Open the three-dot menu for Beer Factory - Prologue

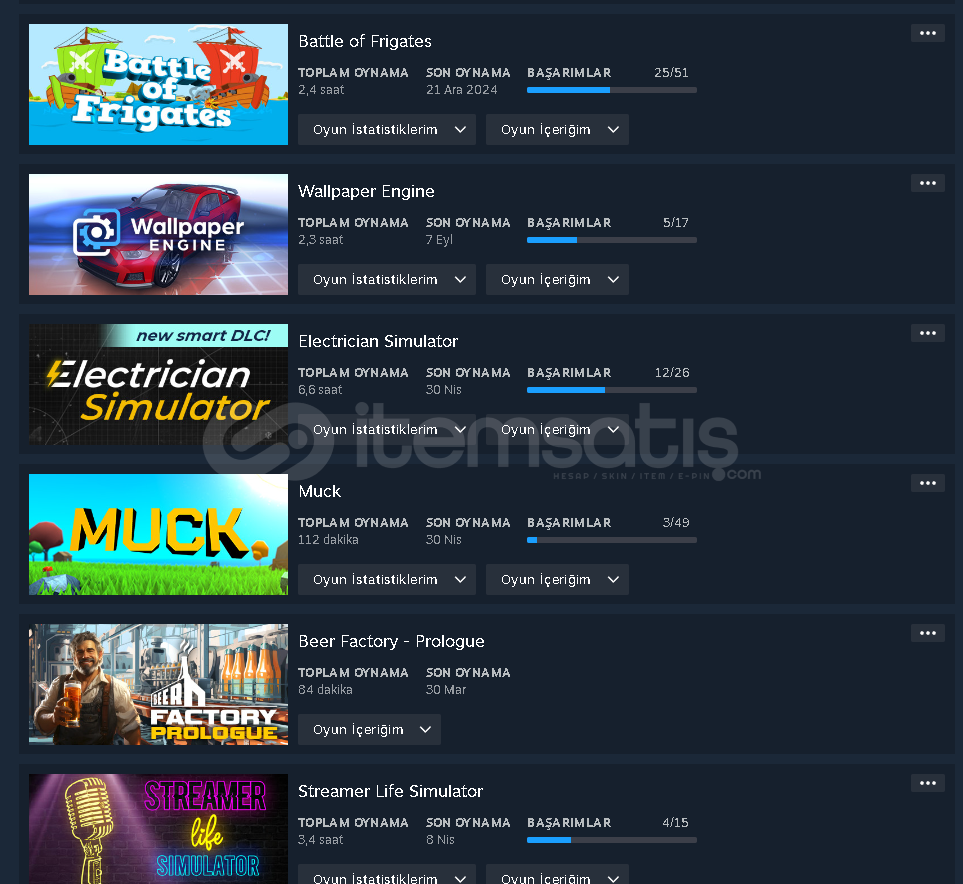pyautogui.click(x=927, y=633)
